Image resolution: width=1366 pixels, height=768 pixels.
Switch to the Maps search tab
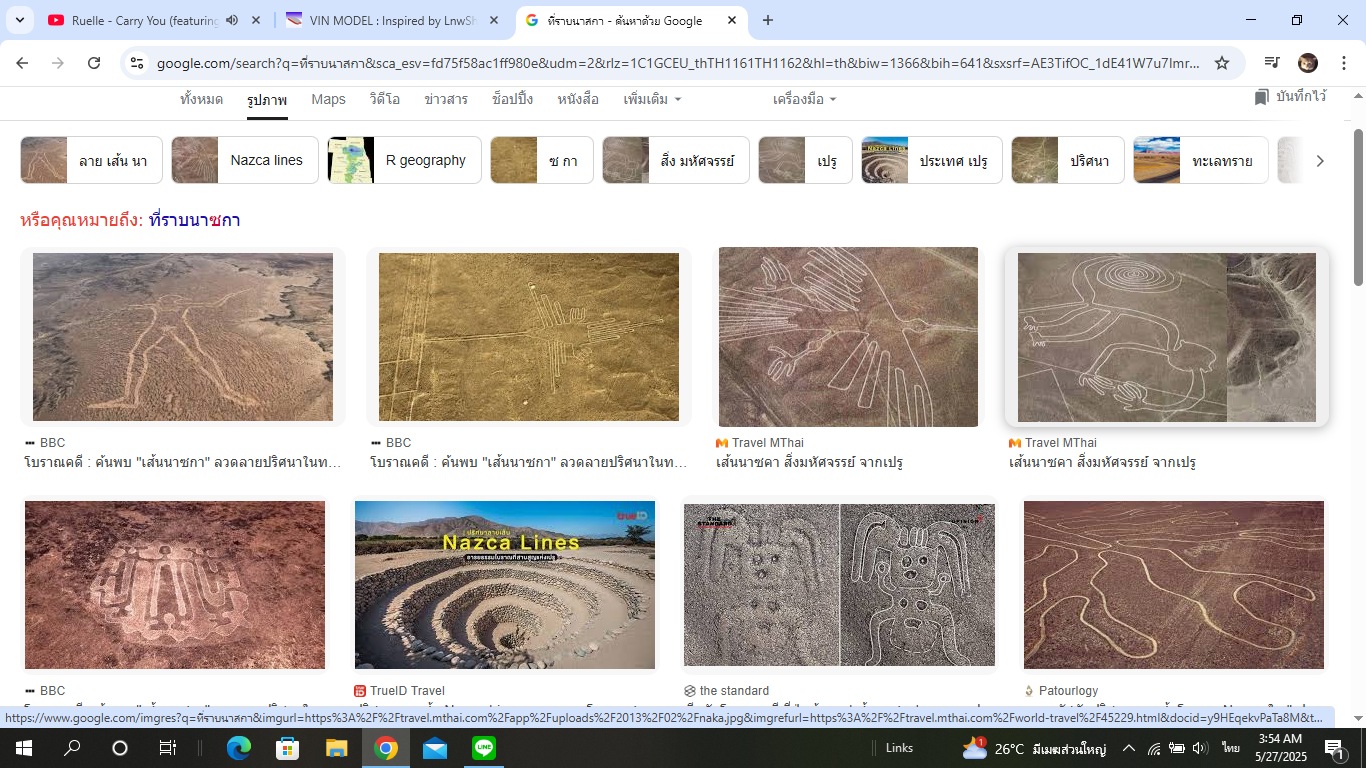tap(328, 99)
